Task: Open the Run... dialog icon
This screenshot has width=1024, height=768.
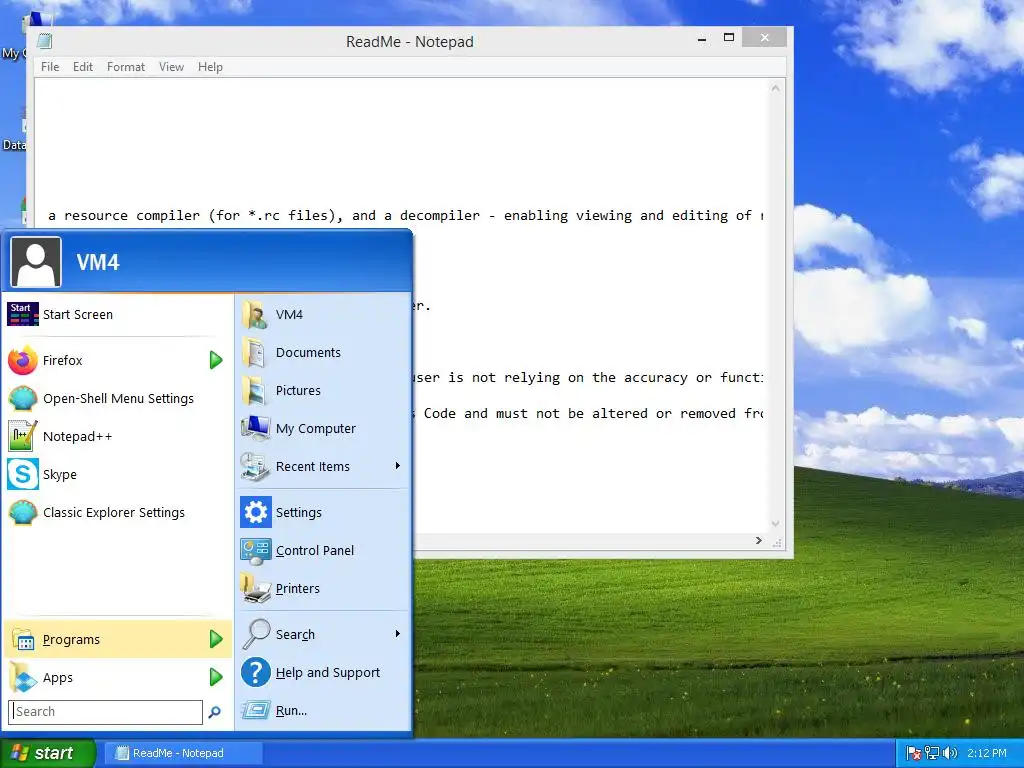Action: point(255,711)
